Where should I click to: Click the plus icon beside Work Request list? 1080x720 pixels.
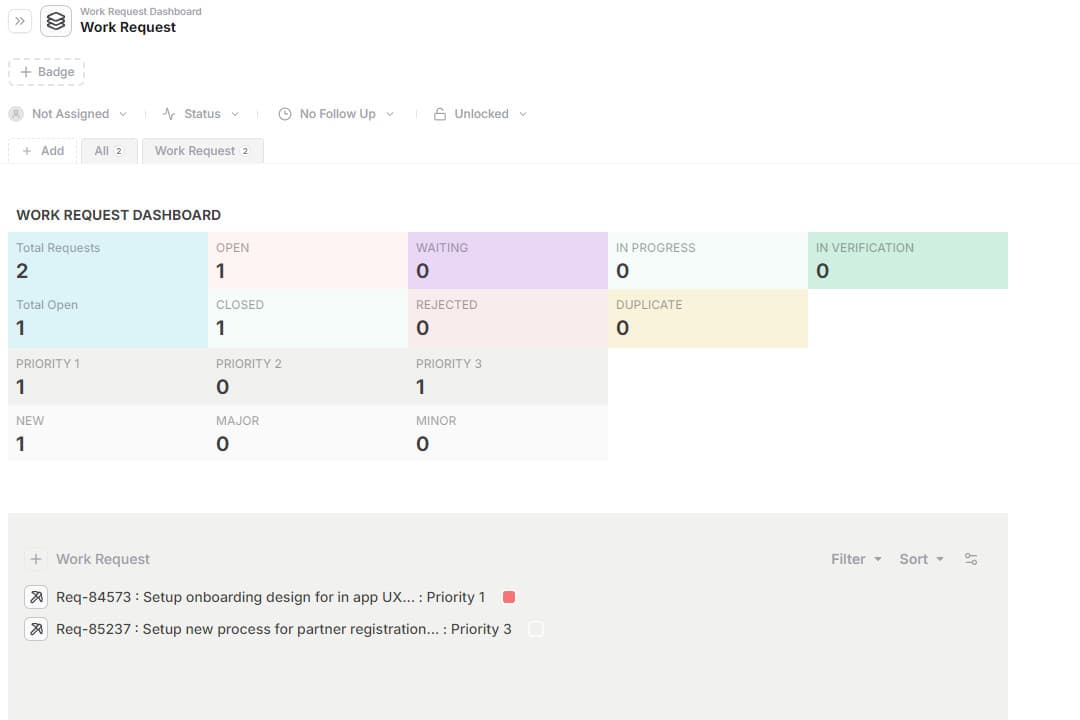(x=36, y=559)
